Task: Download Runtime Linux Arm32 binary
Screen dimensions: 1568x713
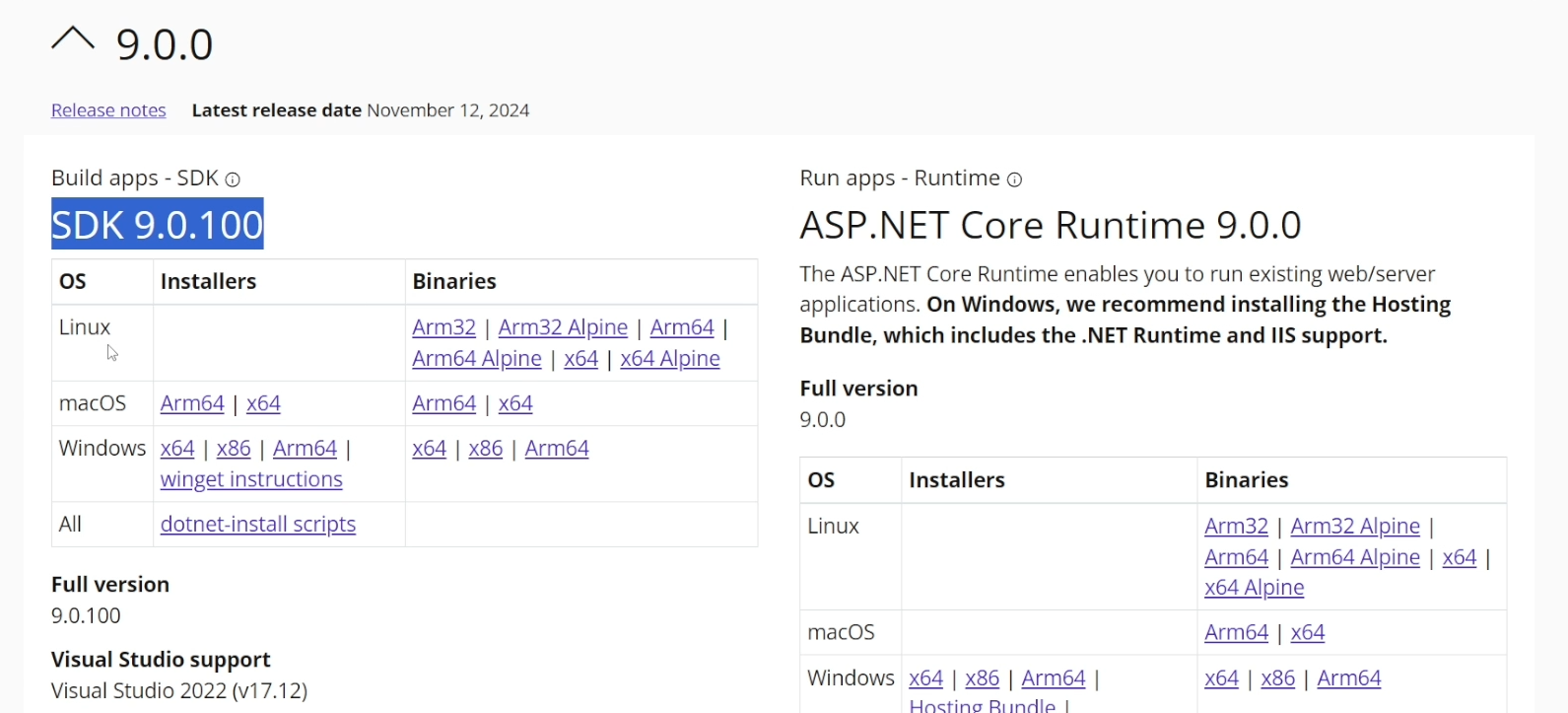Action: [1236, 527]
